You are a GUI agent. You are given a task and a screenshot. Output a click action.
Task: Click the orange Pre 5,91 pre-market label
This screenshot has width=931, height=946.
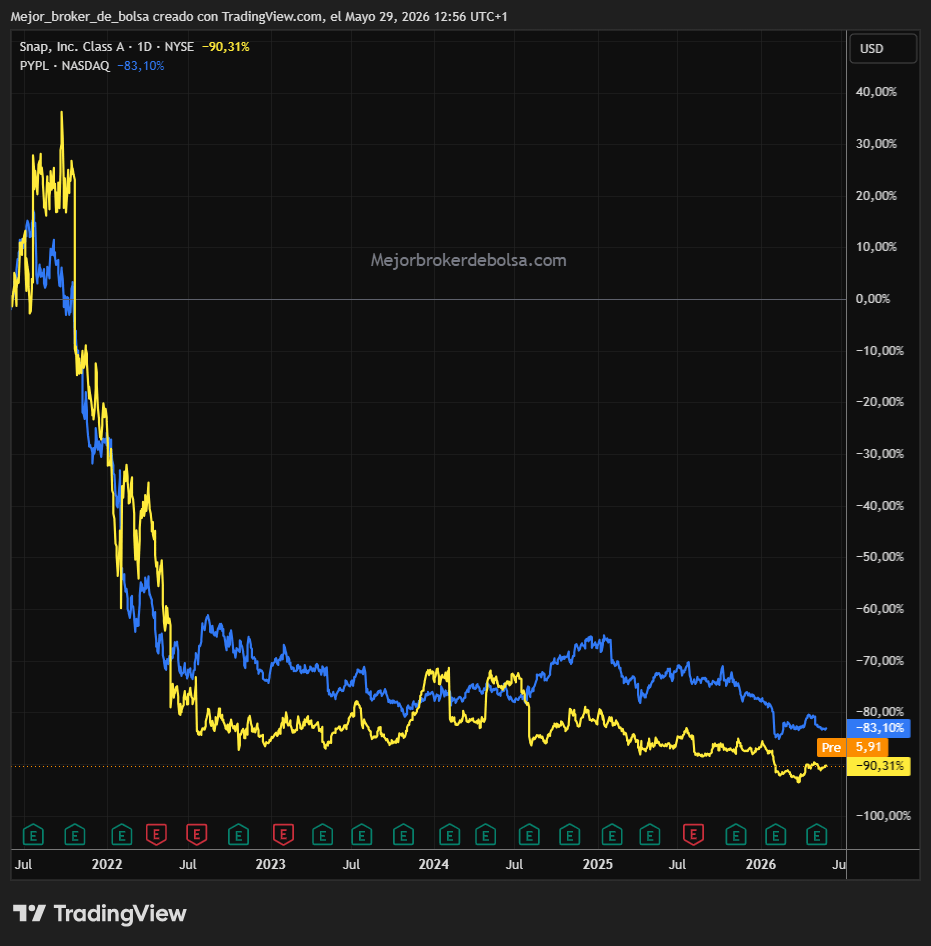tap(852, 748)
